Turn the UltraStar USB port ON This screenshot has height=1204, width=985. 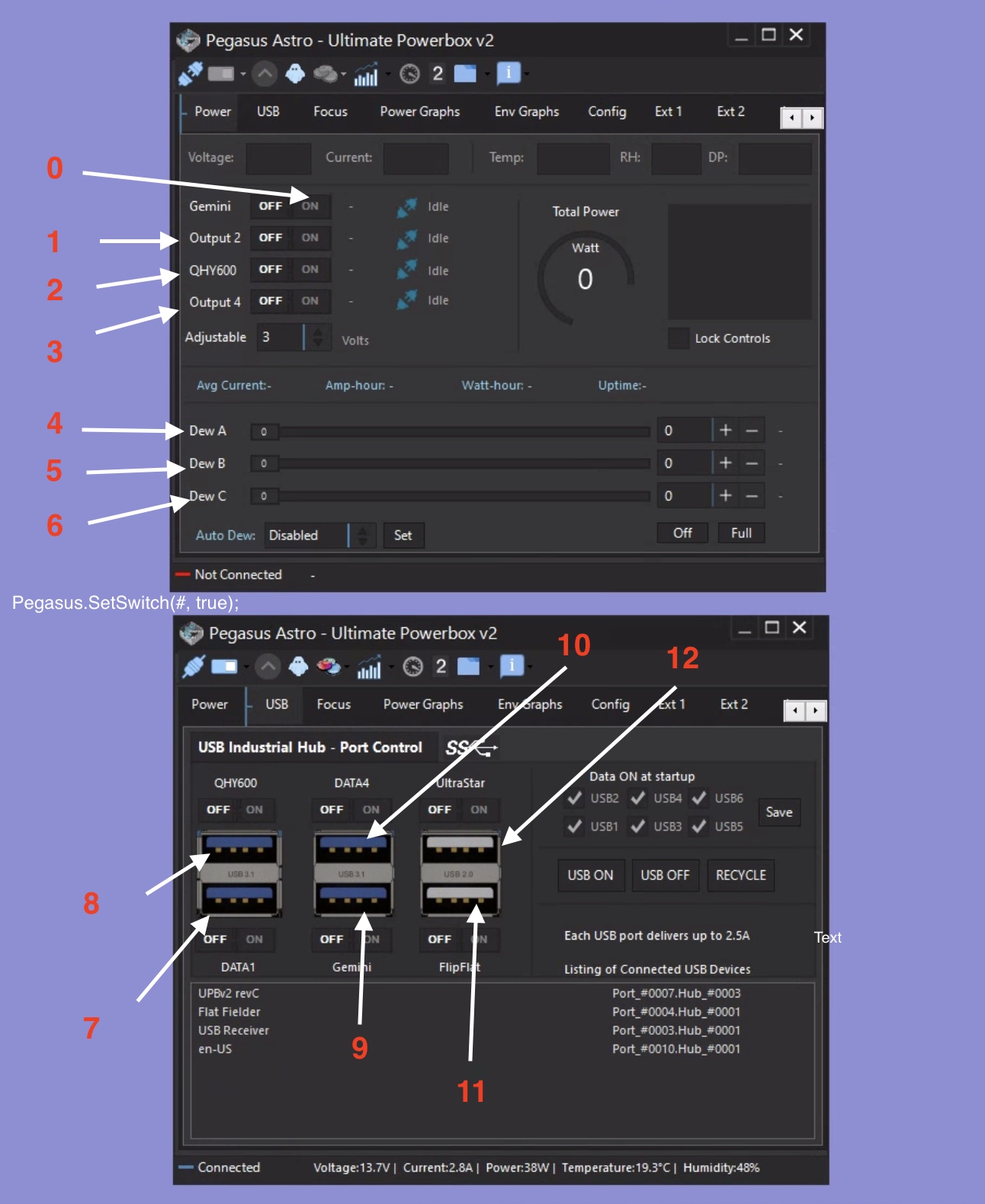pos(479,809)
